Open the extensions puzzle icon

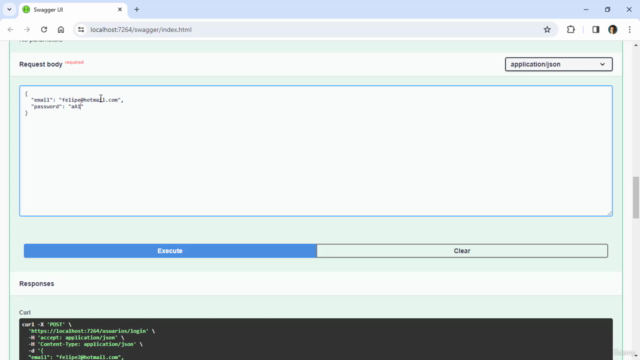pyautogui.click(x=571, y=29)
